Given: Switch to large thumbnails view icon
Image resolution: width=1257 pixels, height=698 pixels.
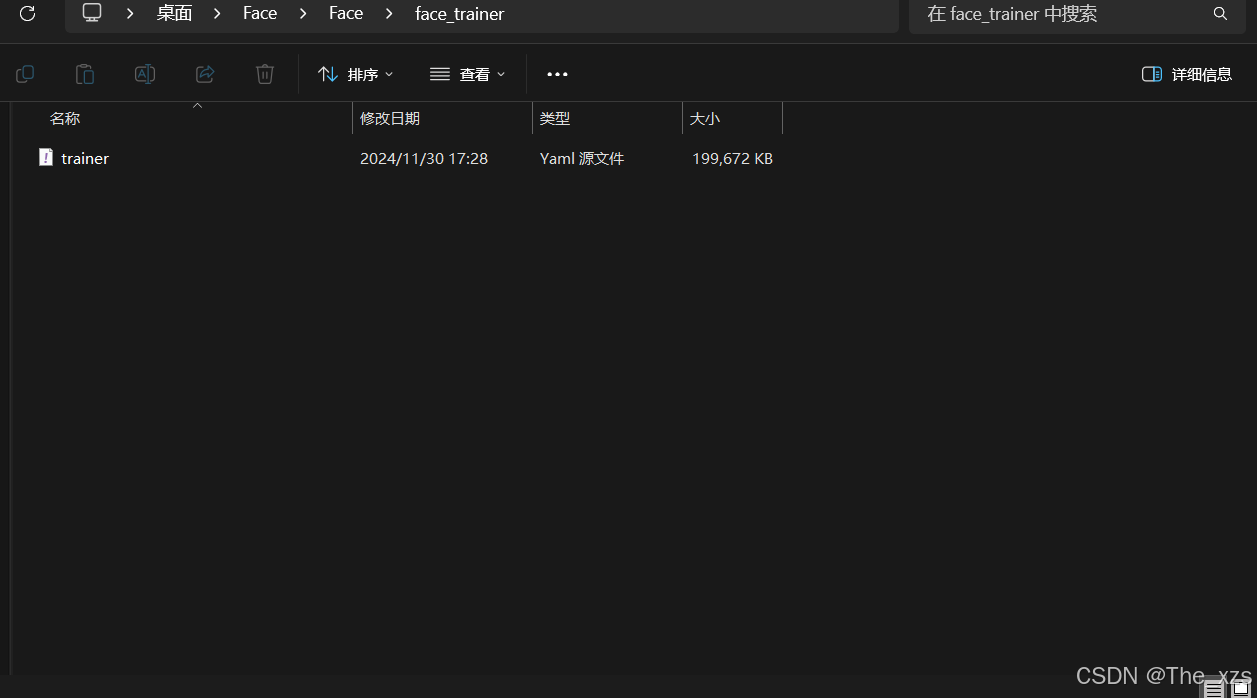Looking at the screenshot, I should click(1241, 688).
